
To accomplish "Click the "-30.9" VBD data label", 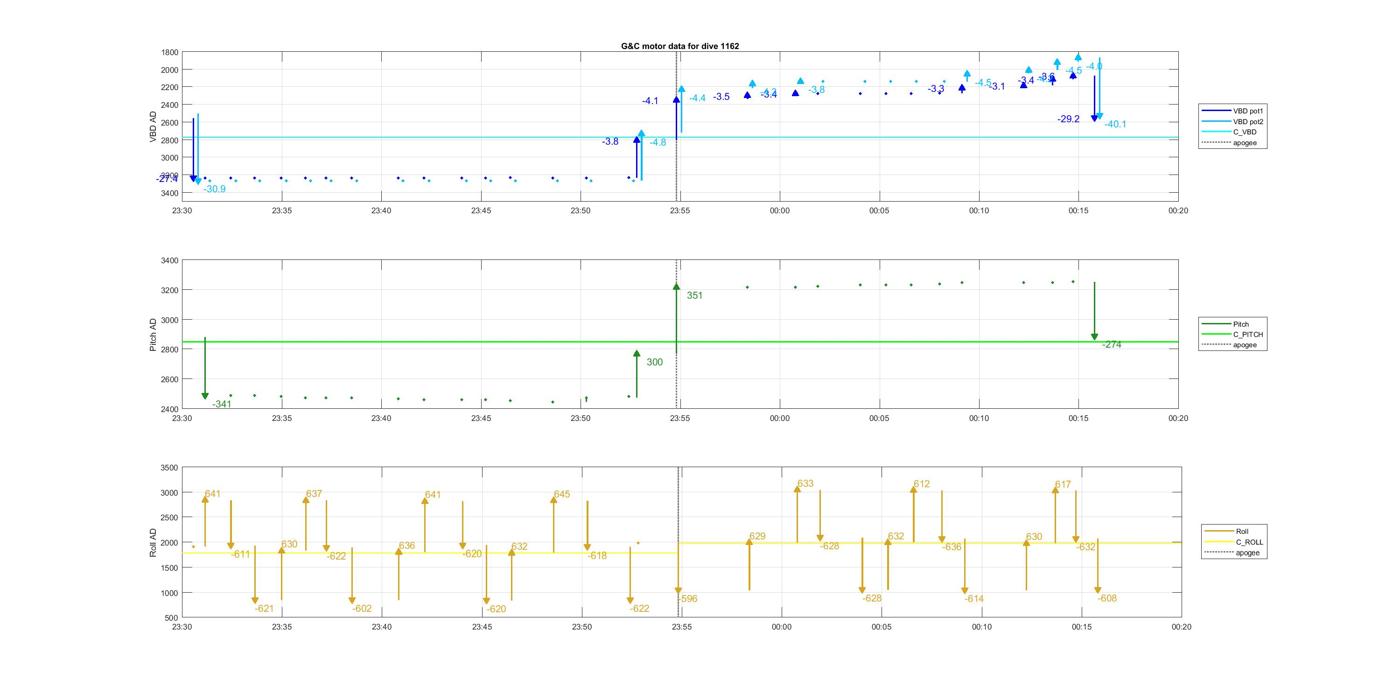I will pyautogui.click(x=214, y=189).
